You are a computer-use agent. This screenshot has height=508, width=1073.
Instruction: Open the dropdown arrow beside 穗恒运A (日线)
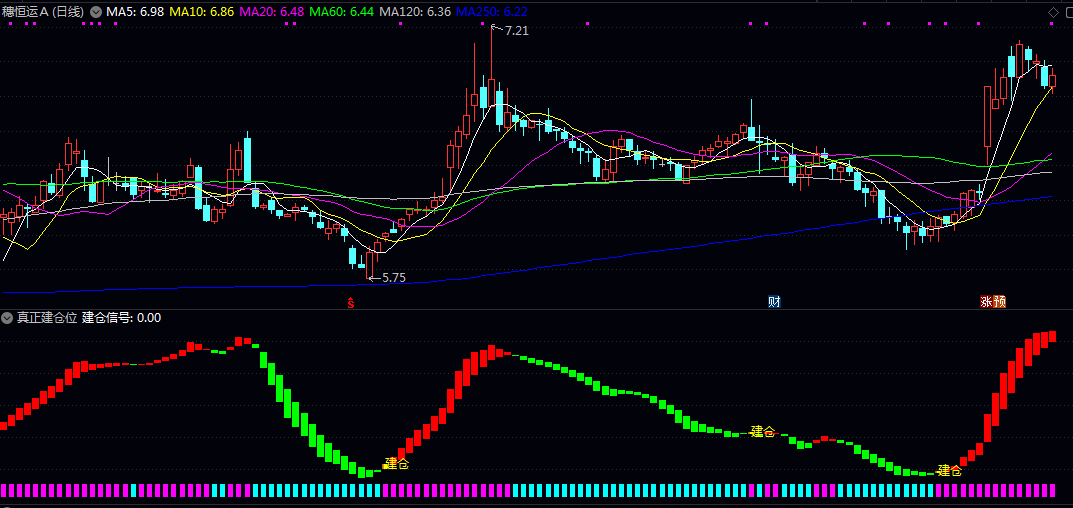pyautogui.click(x=96, y=12)
